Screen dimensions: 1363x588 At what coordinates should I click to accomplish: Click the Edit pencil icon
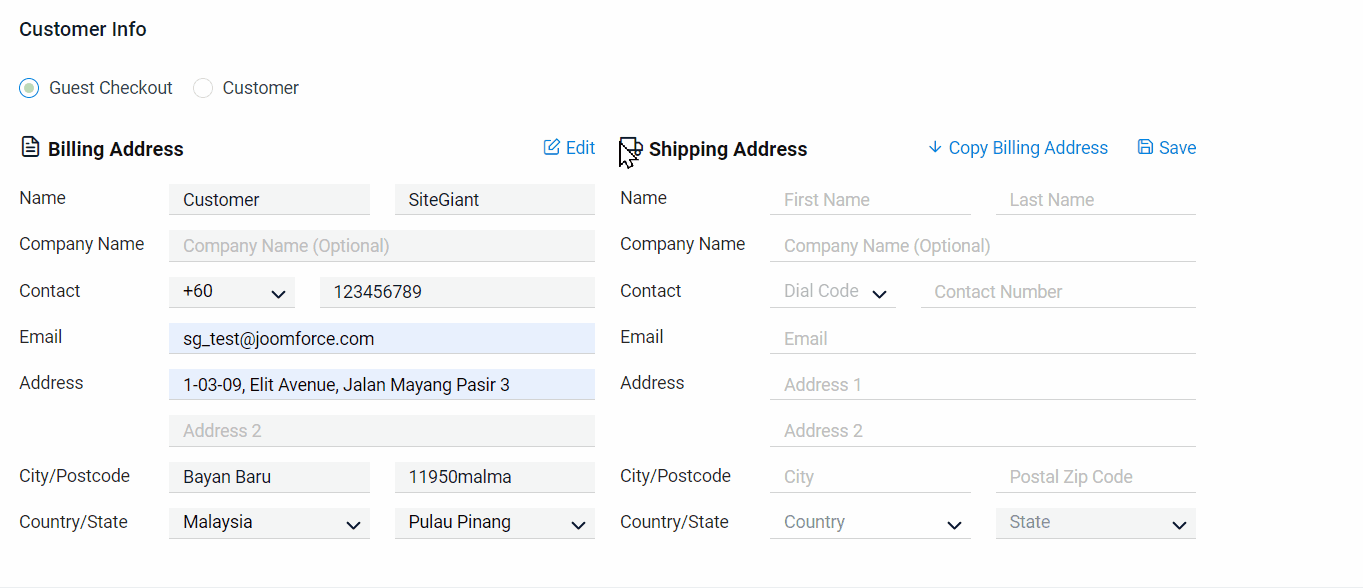click(x=552, y=148)
